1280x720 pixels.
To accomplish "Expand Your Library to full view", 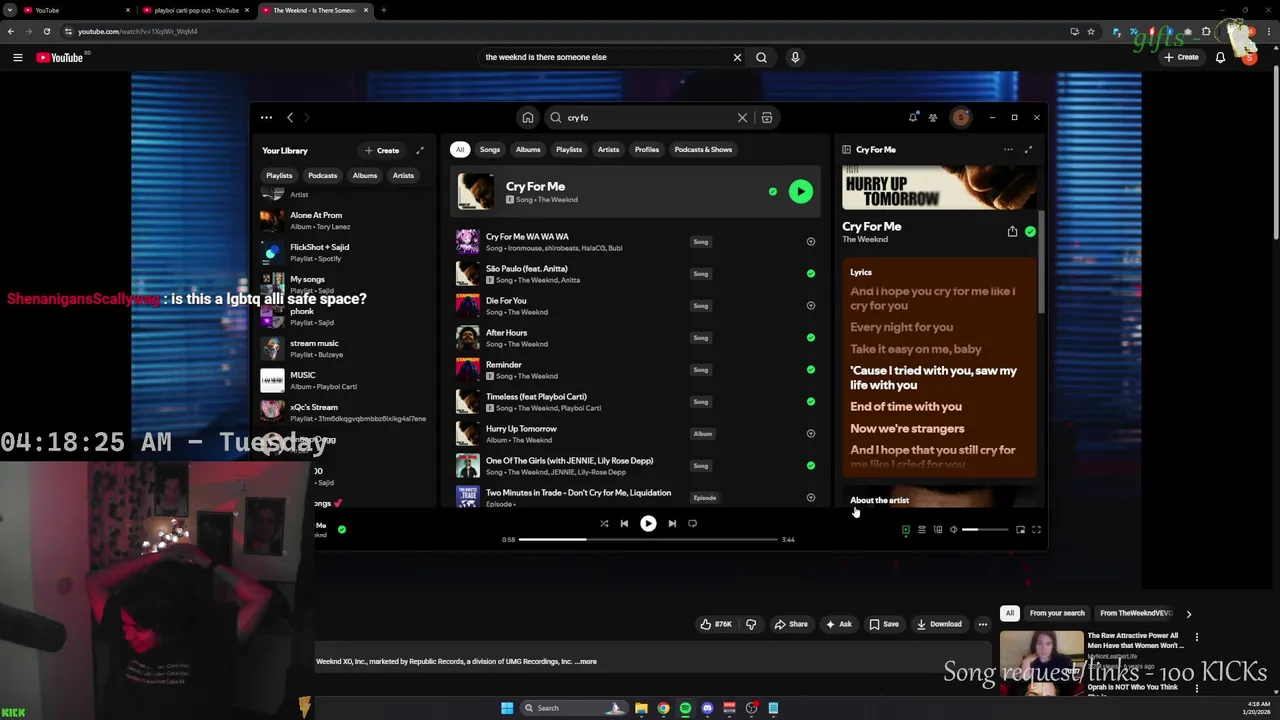I will pyautogui.click(x=420, y=150).
